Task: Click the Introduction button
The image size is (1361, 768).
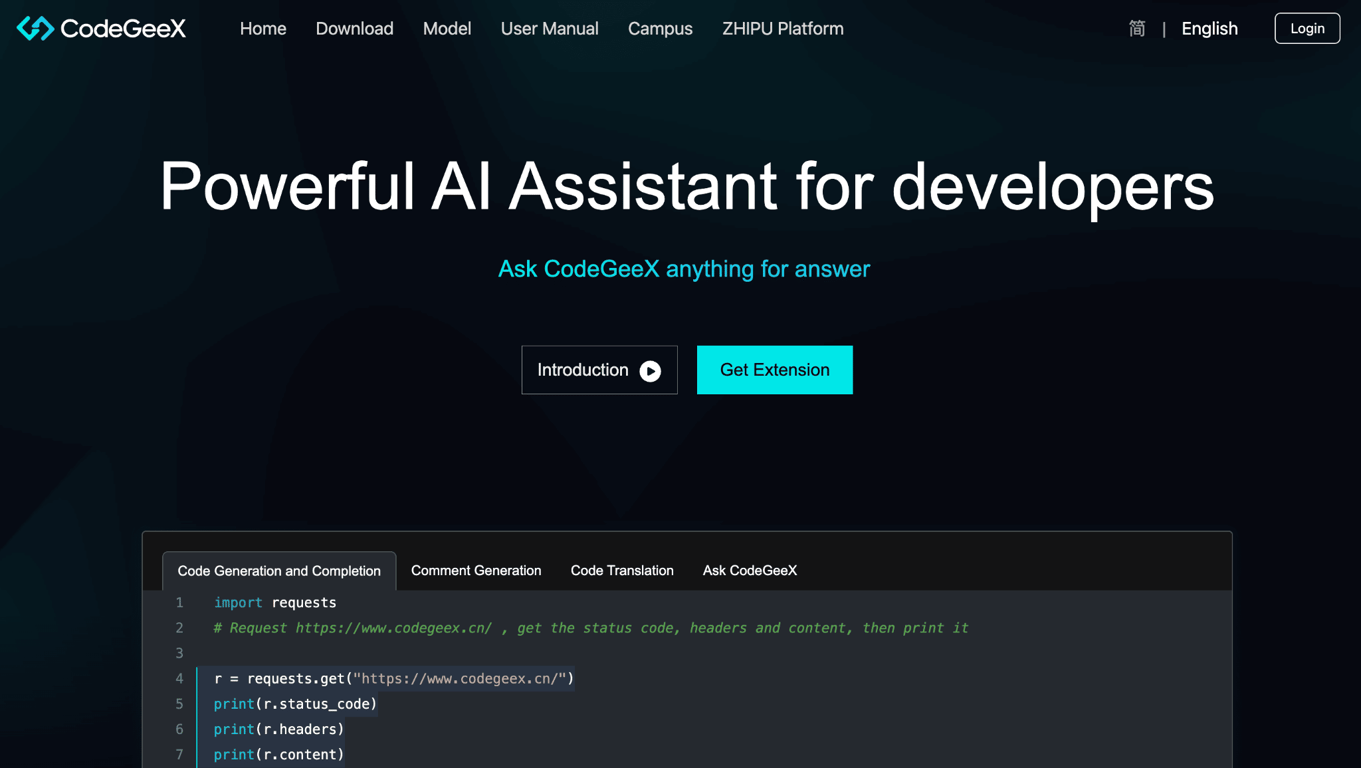Action: [599, 370]
